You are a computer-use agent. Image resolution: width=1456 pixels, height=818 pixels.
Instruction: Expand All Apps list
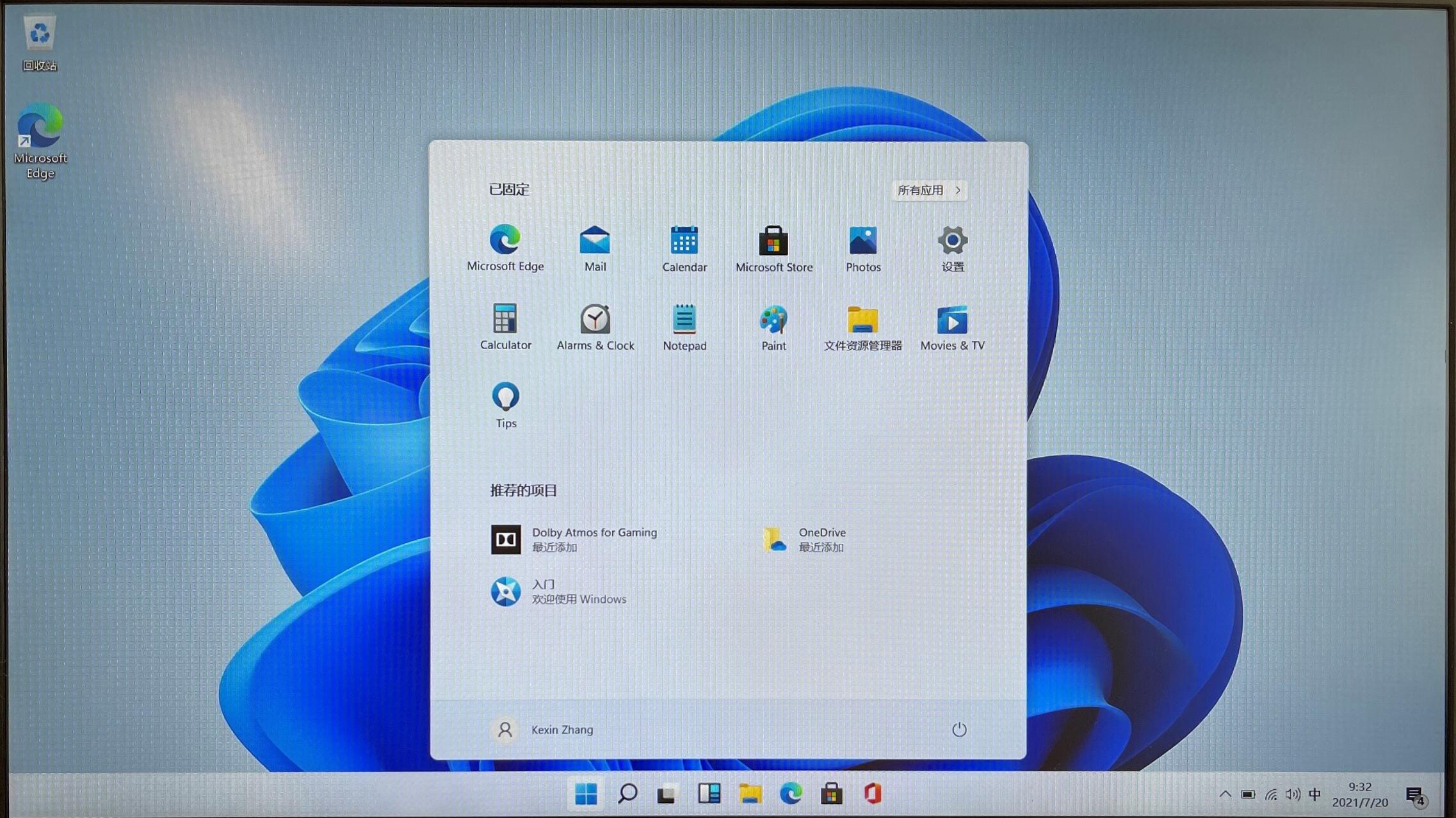coord(927,189)
